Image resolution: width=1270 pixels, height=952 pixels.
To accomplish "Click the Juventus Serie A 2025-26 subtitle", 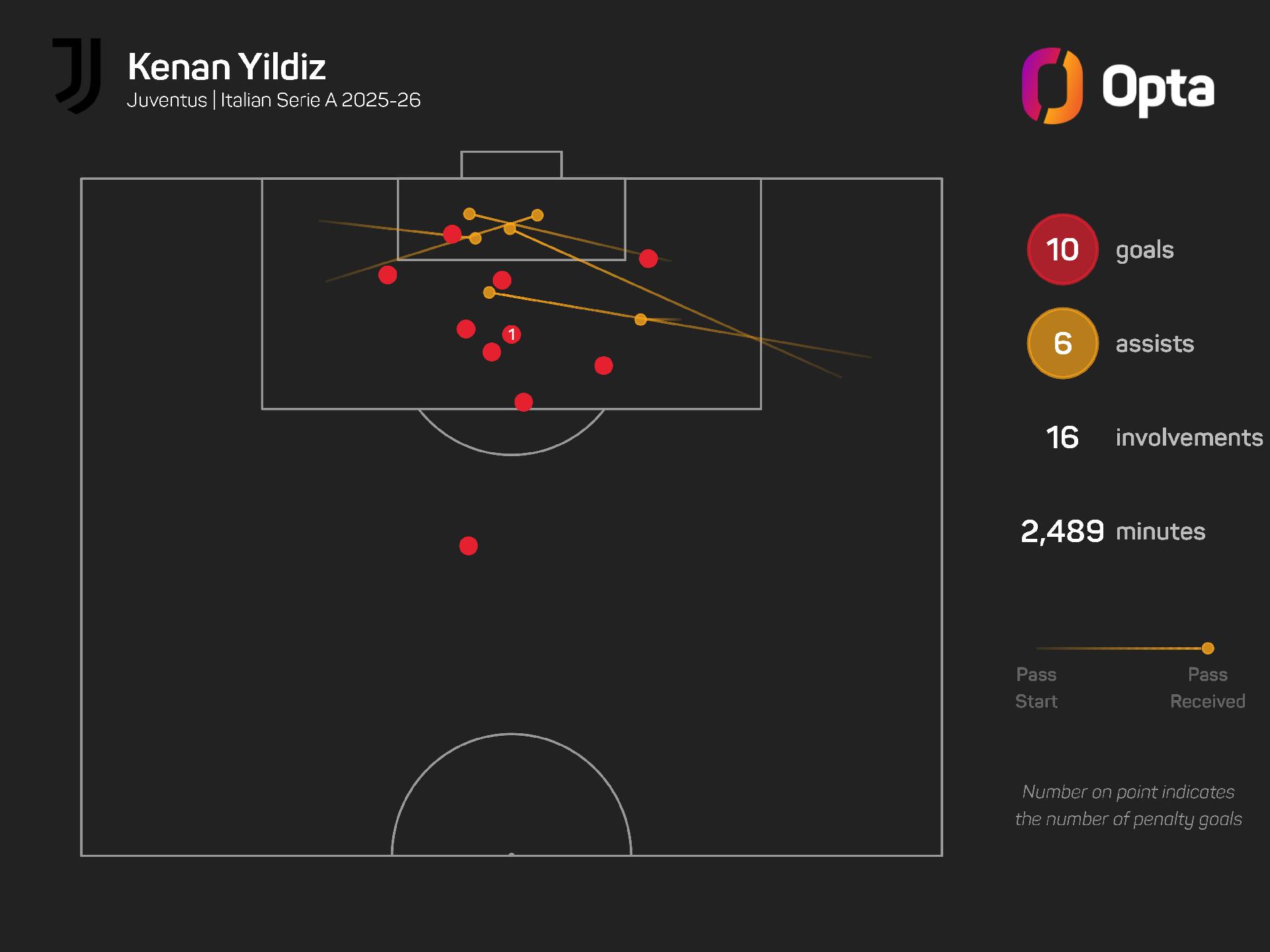I will click(273, 100).
